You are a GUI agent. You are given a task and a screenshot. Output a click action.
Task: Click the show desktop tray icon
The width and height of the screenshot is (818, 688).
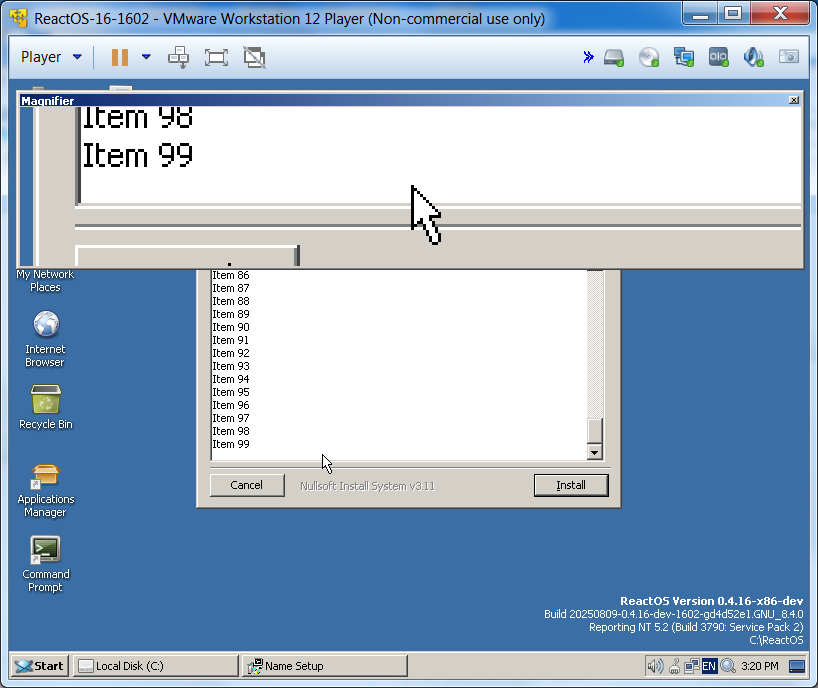[x=797, y=666]
